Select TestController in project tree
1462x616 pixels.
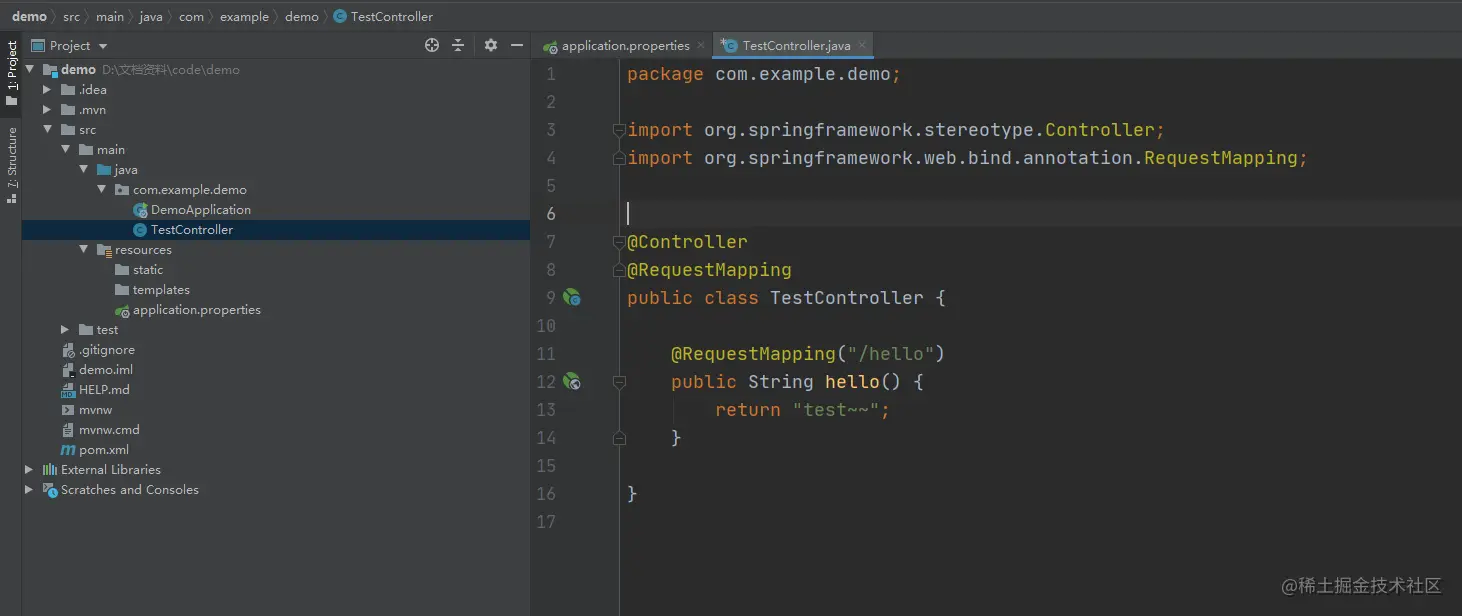tap(191, 230)
